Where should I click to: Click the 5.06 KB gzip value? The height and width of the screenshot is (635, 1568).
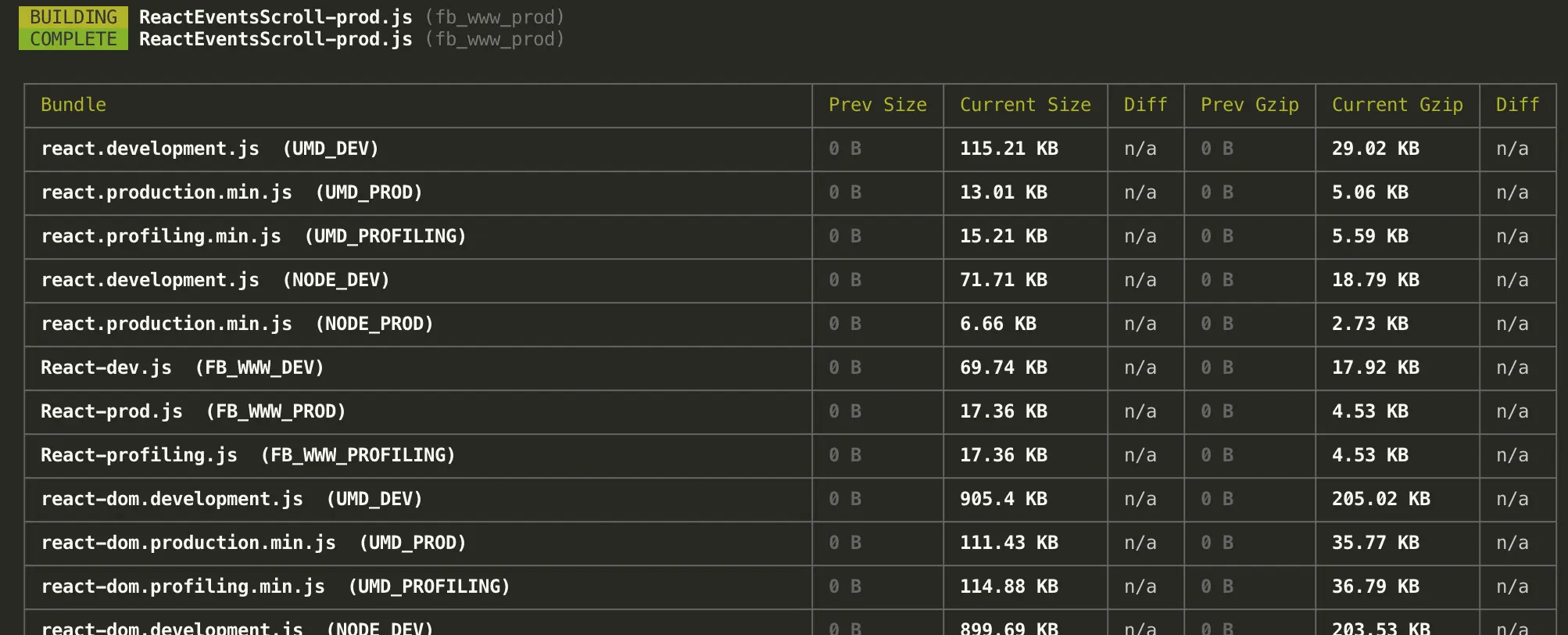[1370, 192]
